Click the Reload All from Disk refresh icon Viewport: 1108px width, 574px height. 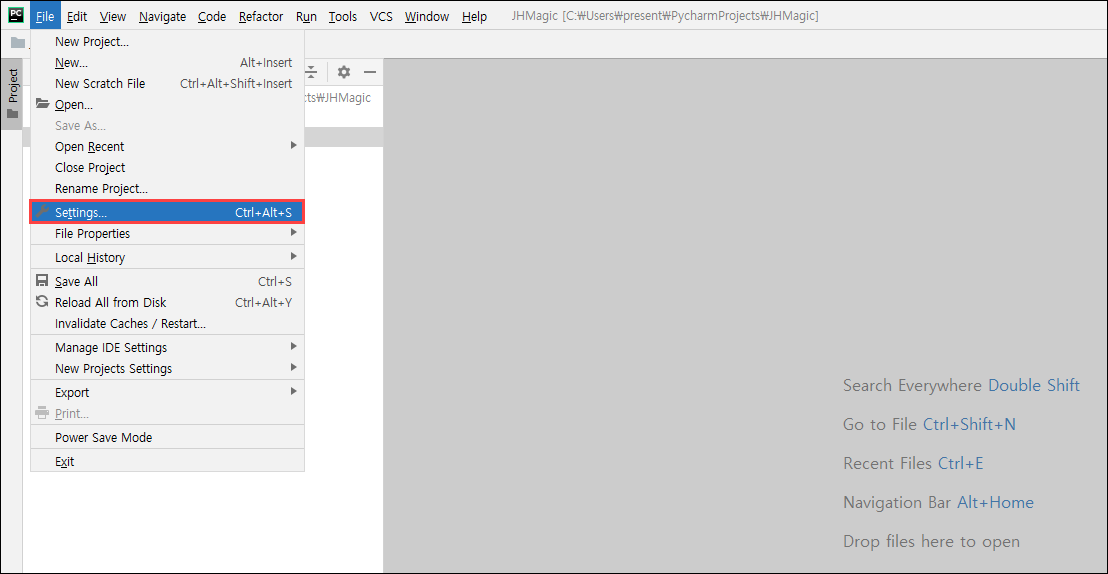point(42,302)
